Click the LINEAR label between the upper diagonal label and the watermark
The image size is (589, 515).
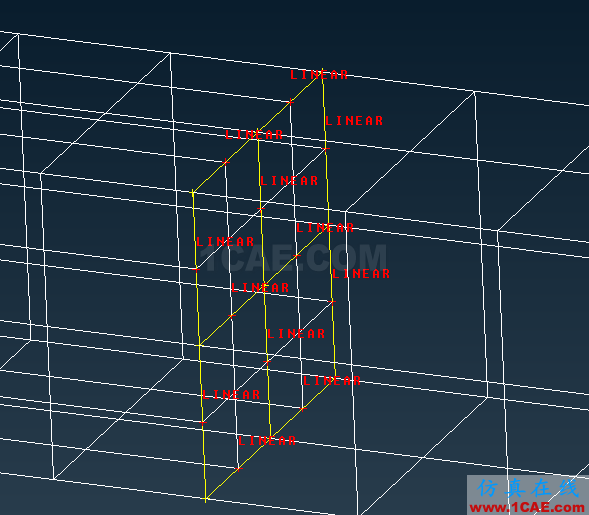point(289,181)
